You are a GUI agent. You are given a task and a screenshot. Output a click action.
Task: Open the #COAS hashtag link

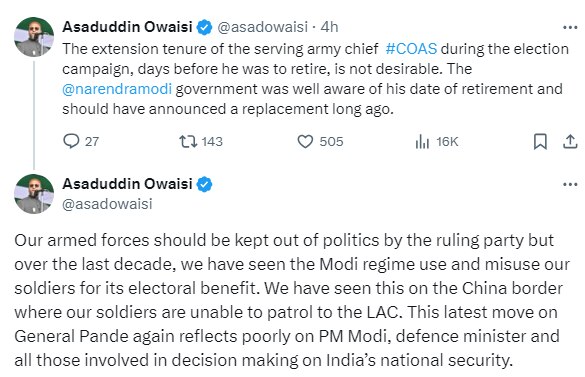(411, 49)
